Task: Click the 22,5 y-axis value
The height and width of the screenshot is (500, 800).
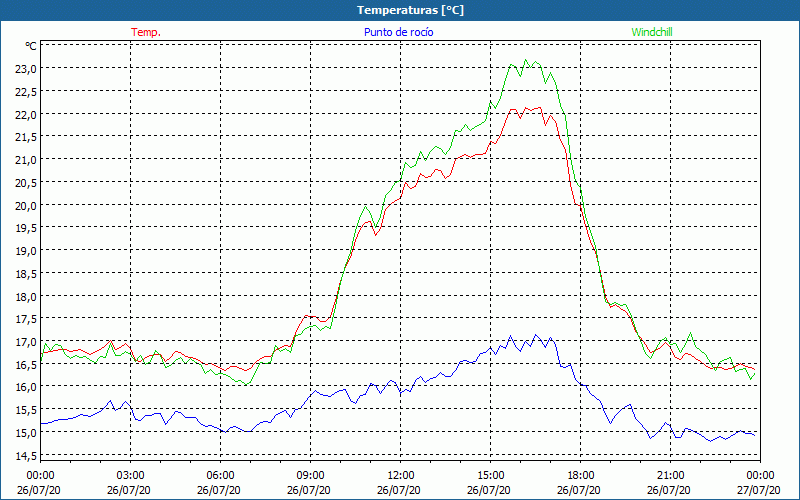Action: [x=26, y=91]
